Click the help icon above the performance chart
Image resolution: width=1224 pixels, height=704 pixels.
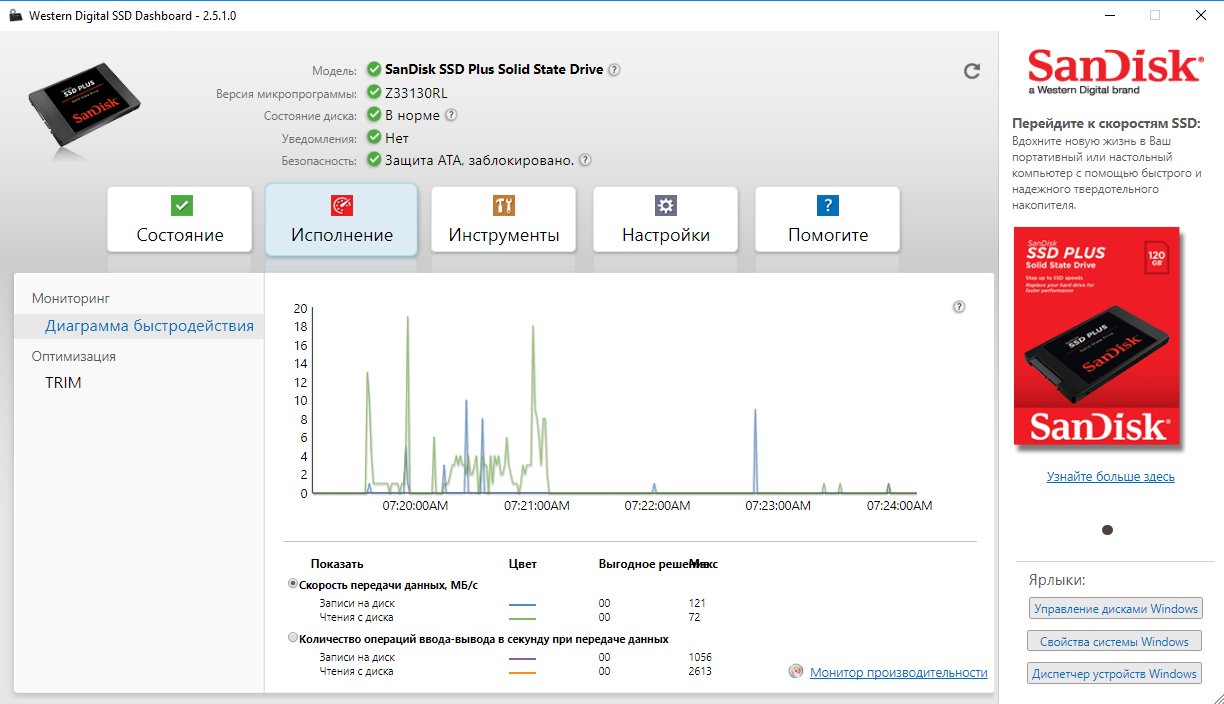[x=959, y=307]
